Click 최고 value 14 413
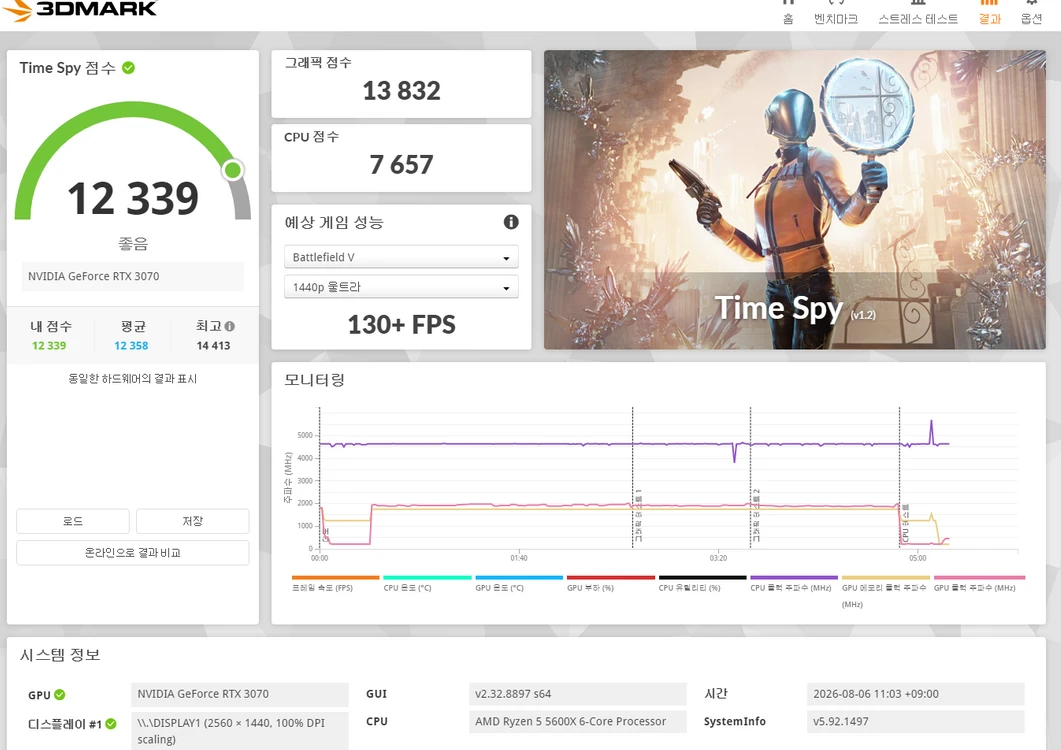Screen dimensions: 1061x750 213,346
